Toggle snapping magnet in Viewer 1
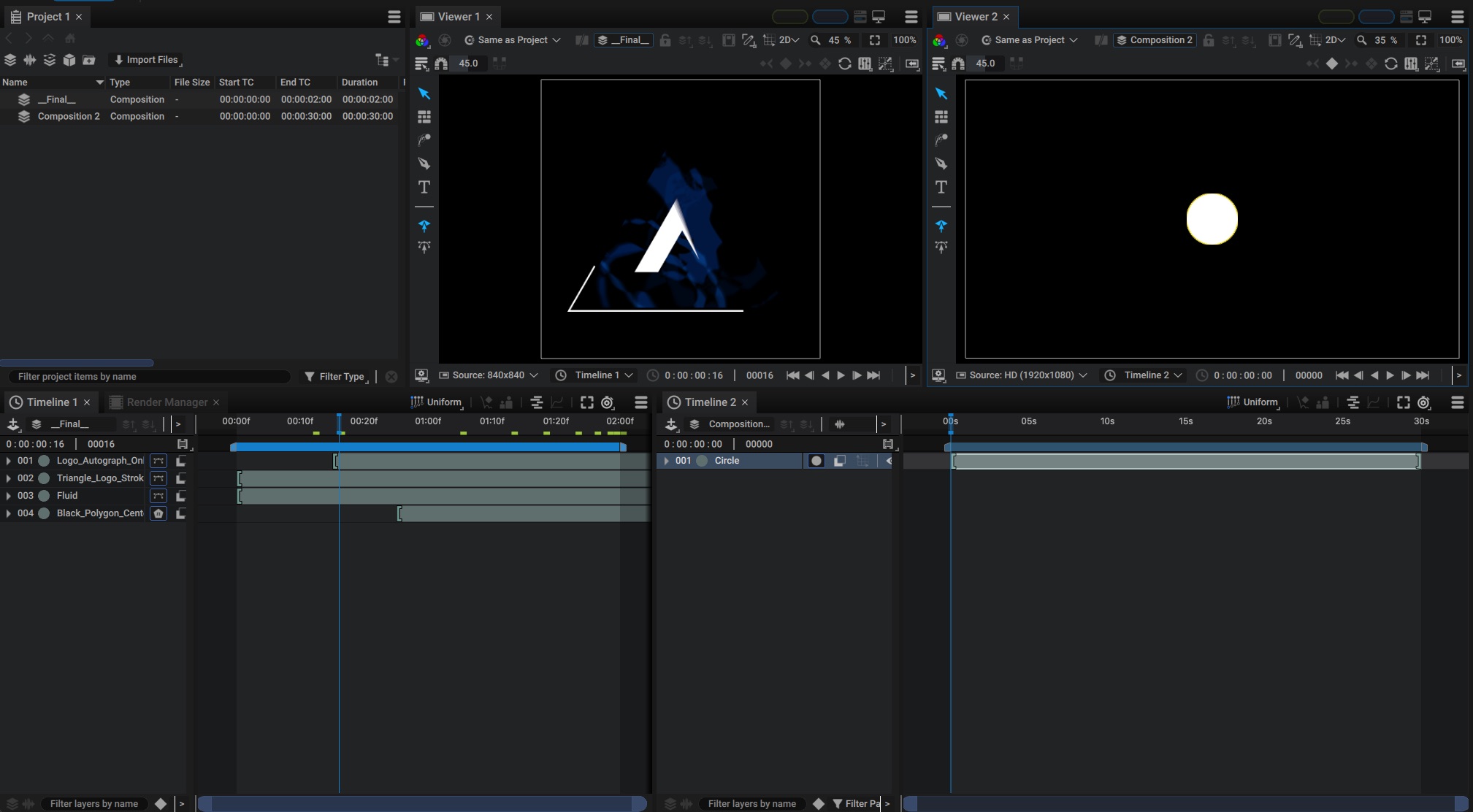This screenshot has height=812, width=1473. coord(441,64)
